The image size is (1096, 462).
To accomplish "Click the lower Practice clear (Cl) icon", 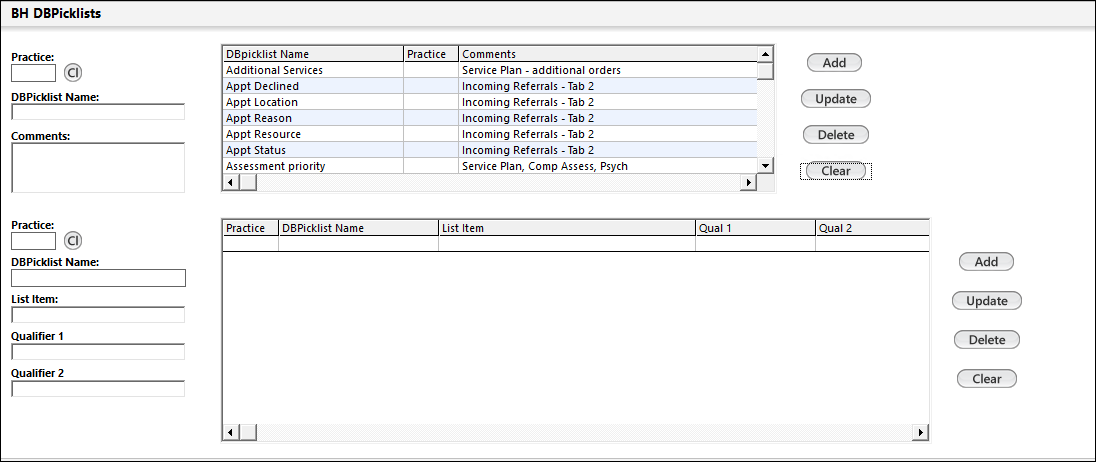I will pyautogui.click(x=73, y=240).
